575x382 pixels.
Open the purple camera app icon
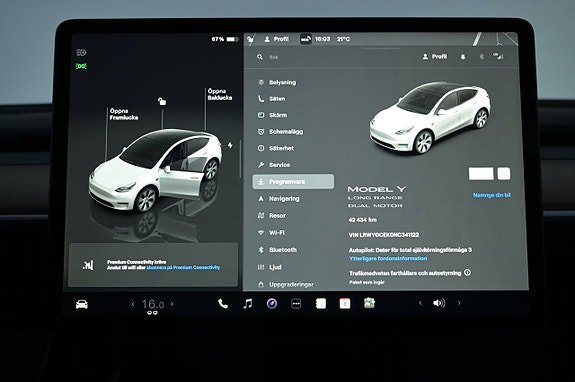(272, 304)
